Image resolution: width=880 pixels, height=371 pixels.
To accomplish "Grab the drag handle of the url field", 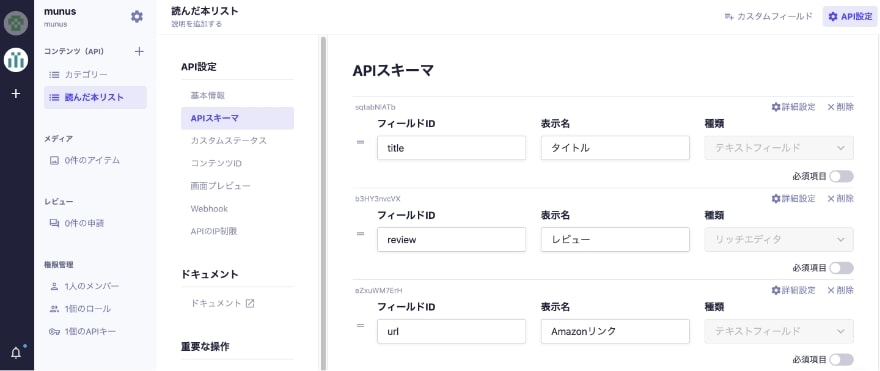I will point(360,326).
